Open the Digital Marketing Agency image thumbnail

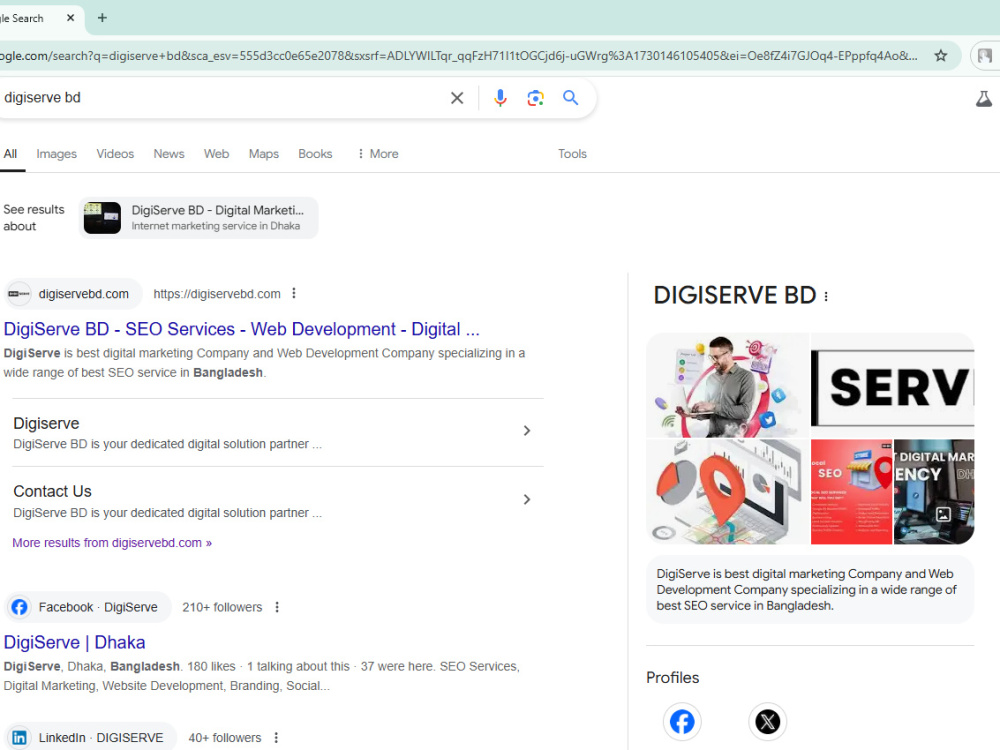[x=934, y=492]
